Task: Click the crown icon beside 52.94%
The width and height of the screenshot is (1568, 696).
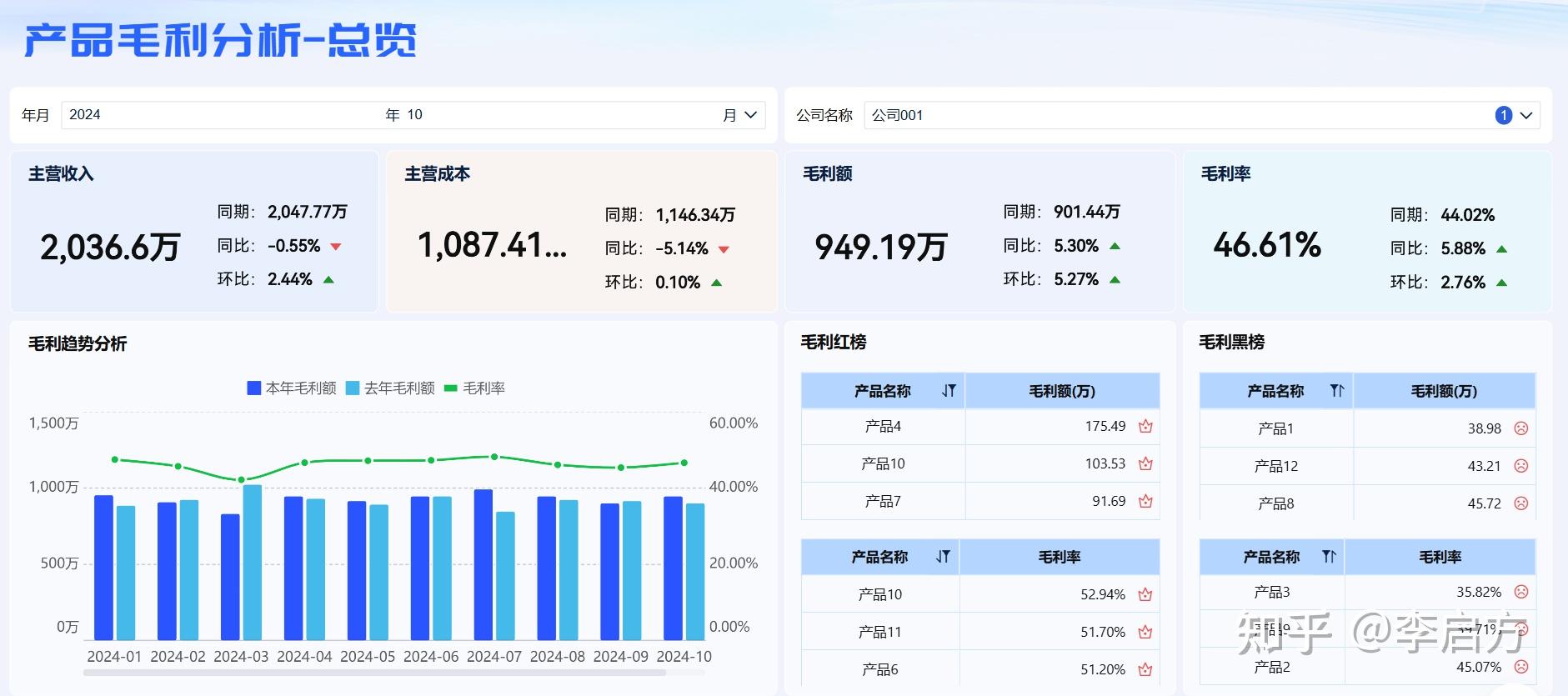Action: click(1145, 594)
